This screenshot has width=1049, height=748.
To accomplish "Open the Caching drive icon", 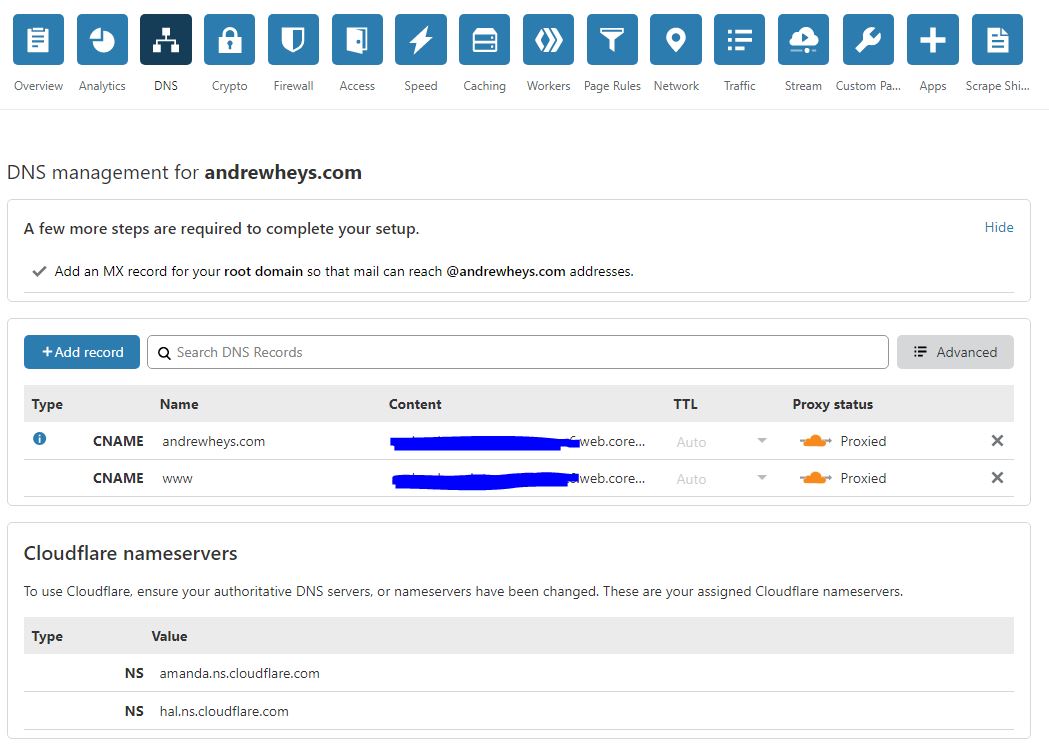I will 484,39.
